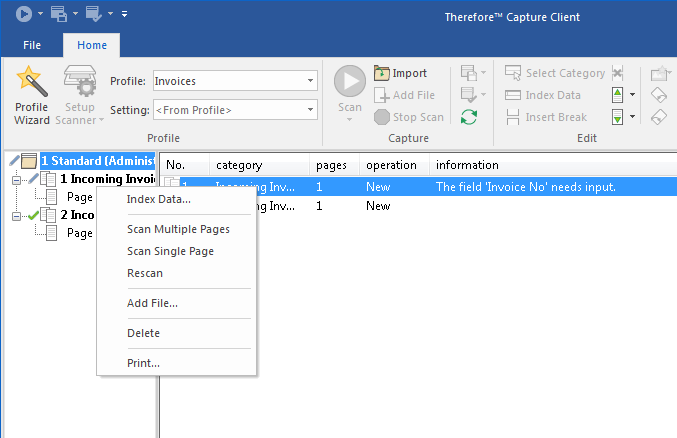Choose Scan Single Page from context menu

tap(176, 251)
